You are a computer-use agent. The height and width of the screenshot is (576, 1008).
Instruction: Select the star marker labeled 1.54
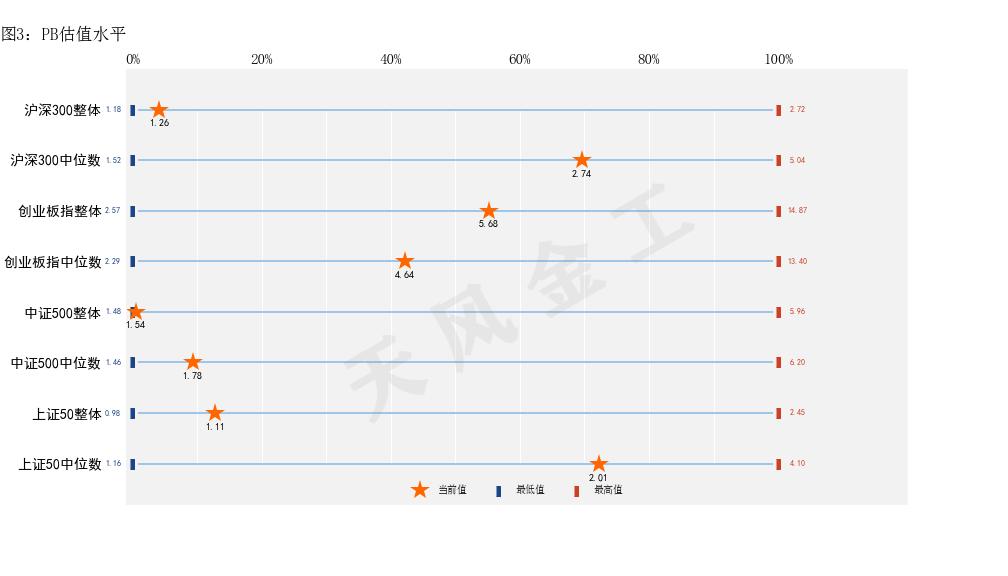pos(136,312)
